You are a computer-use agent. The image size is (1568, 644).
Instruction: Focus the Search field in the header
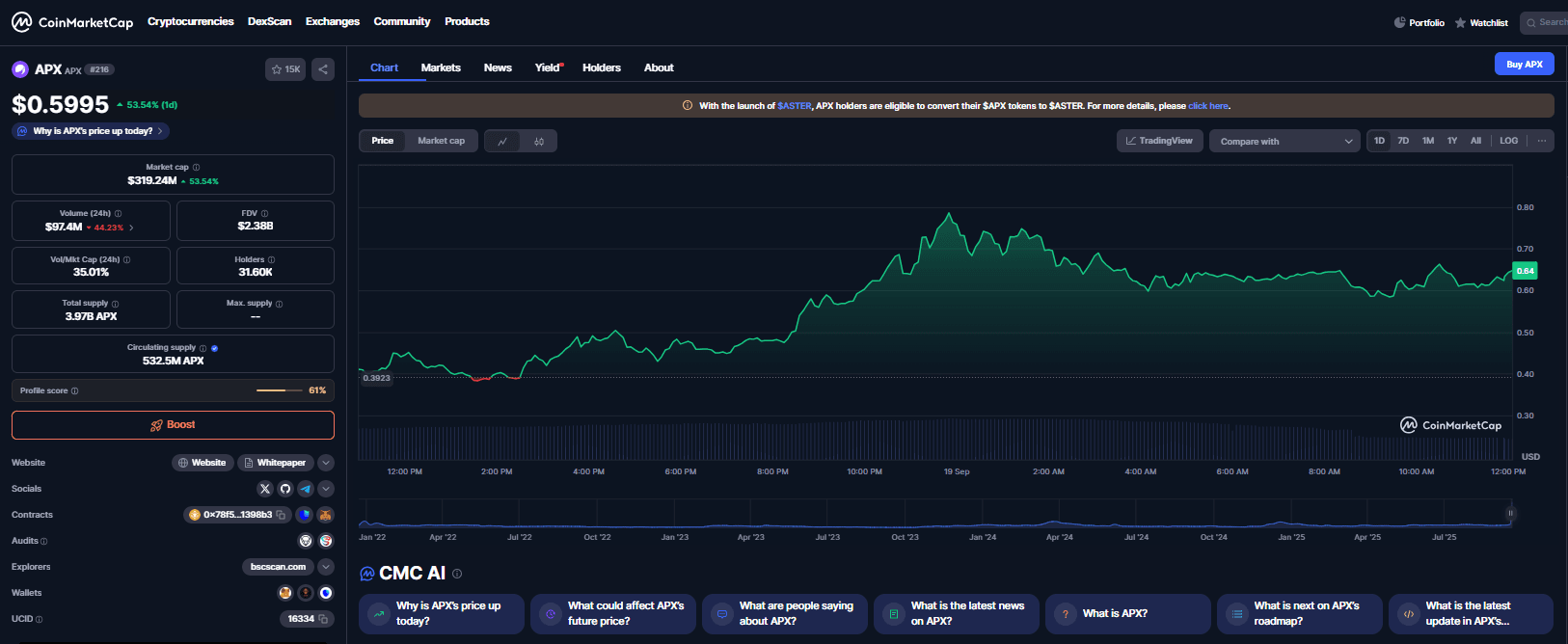click(x=1544, y=22)
